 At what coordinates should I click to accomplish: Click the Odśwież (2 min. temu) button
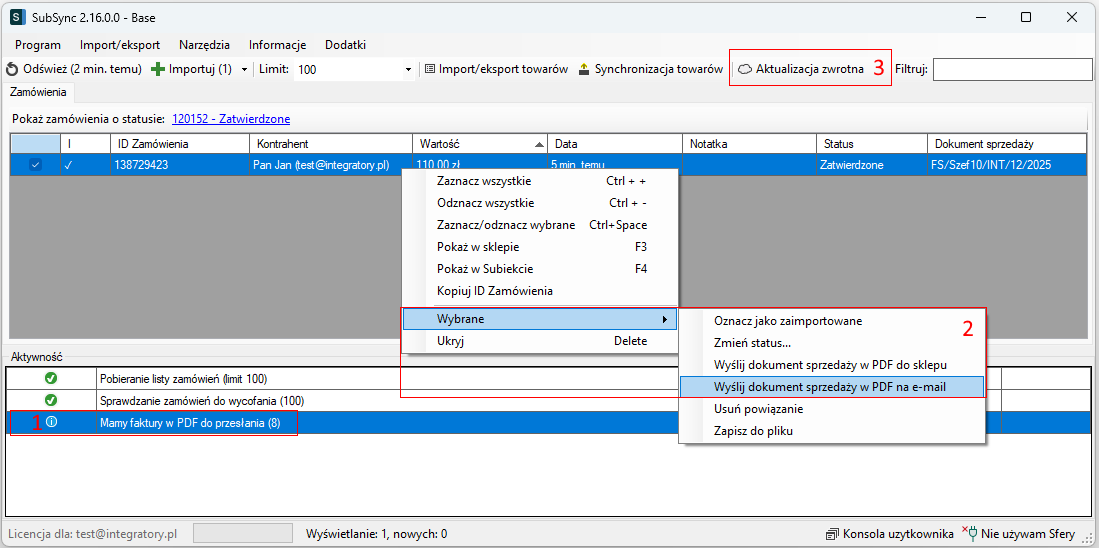(74, 69)
